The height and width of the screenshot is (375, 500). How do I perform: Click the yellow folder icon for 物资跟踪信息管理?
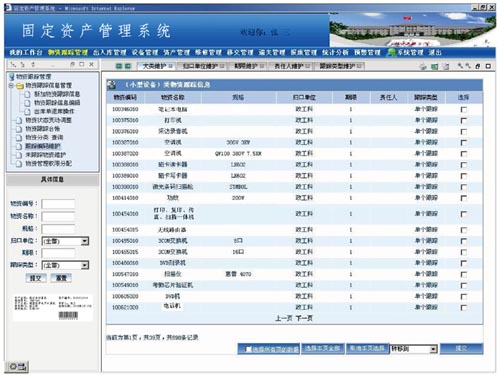pos(20,86)
